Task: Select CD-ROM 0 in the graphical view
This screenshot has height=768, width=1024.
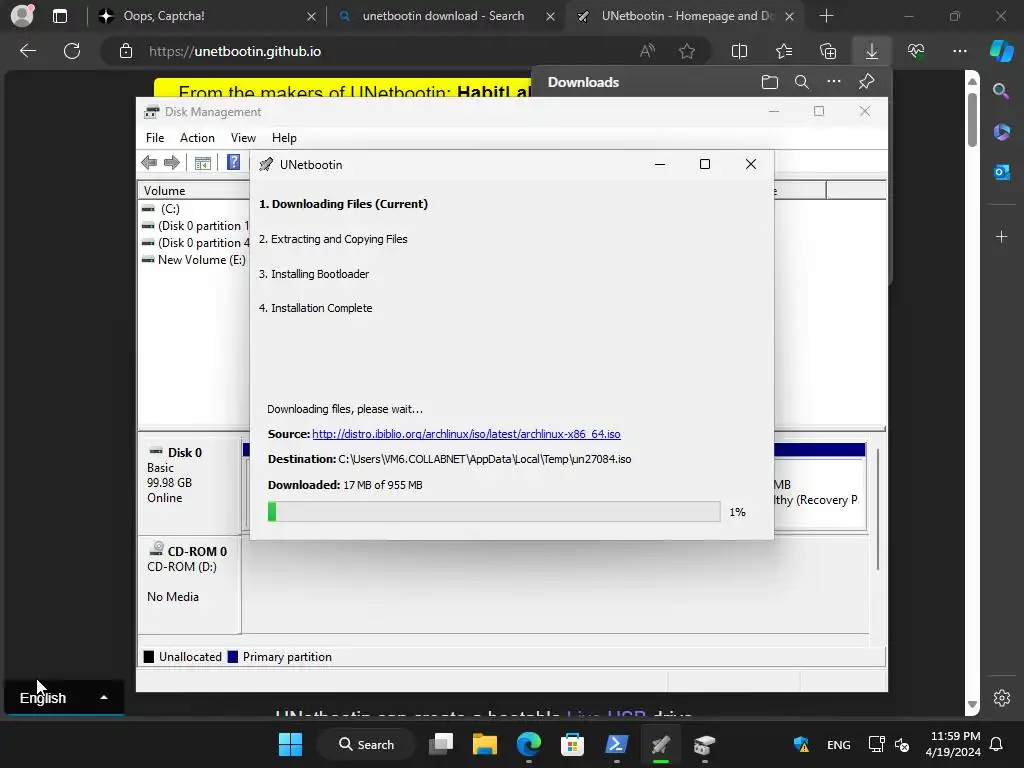Action: pyautogui.click(x=189, y=584)
